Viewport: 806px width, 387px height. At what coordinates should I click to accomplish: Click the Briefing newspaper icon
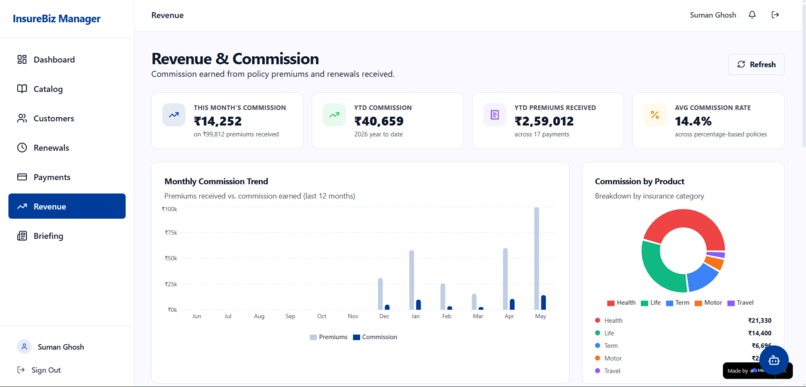coord(22,236)
